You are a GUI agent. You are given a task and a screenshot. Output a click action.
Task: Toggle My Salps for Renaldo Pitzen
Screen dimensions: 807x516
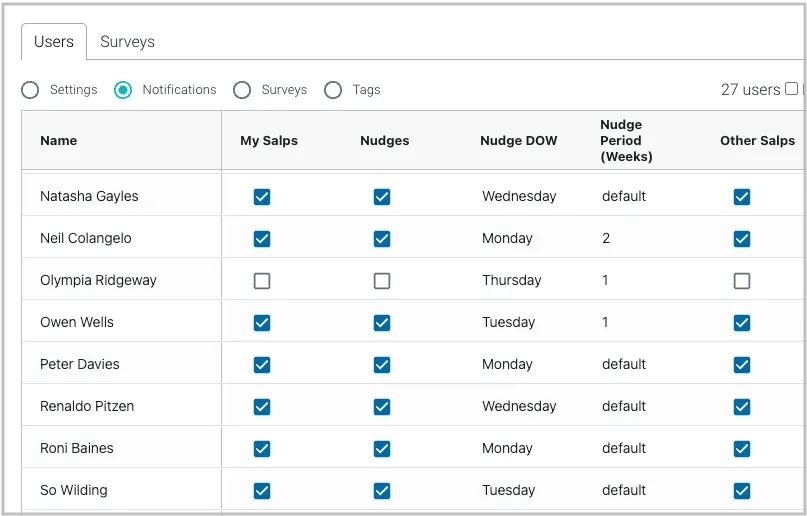click(x=262, y=407)
